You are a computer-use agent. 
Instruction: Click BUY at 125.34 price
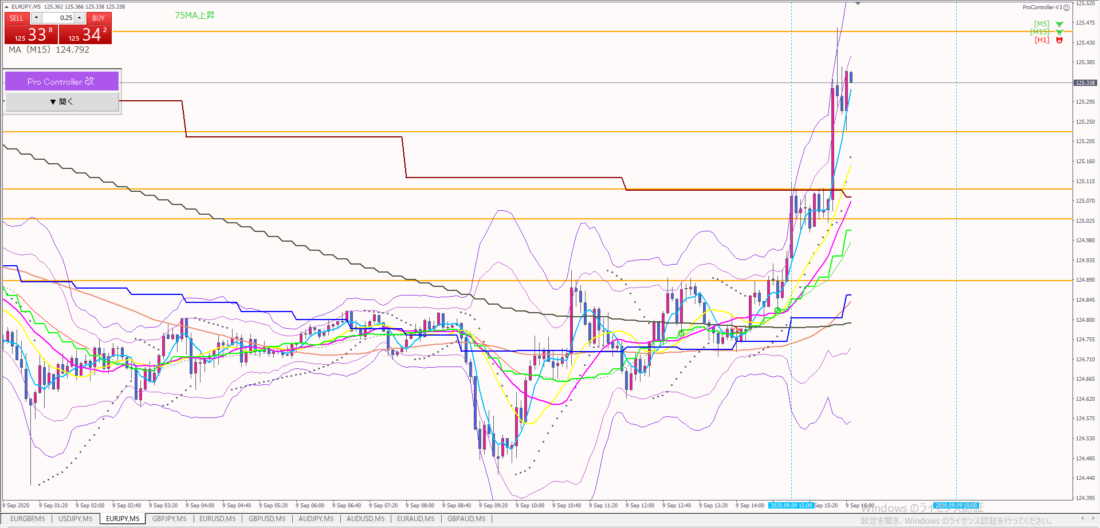point(86,28)
